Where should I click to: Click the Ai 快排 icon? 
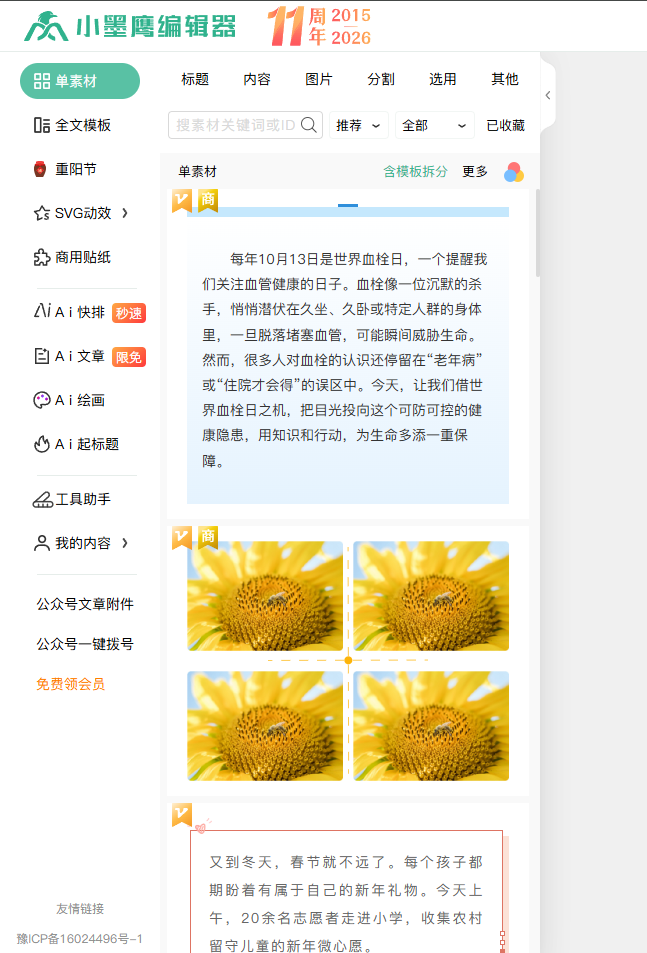42,311
